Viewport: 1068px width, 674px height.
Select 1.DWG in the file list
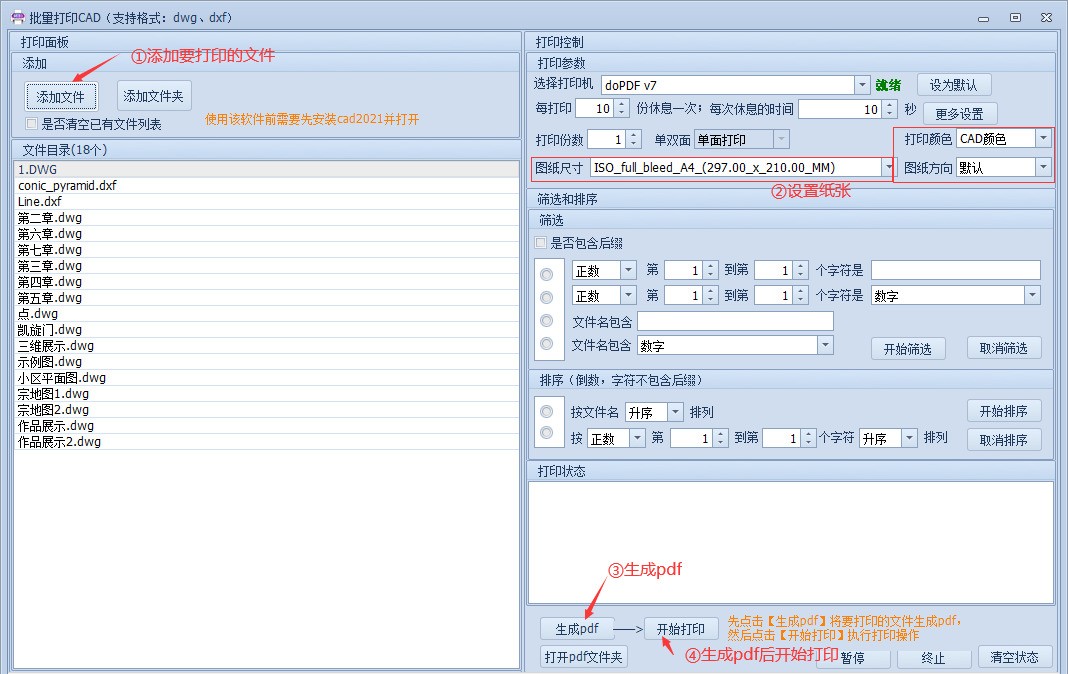point(266,170)
